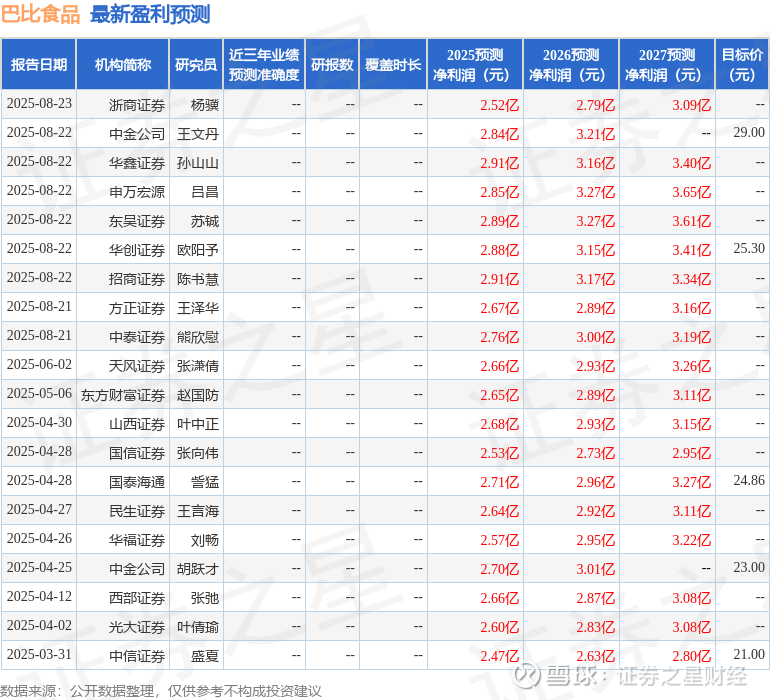Click the 3.00亿 forecast value
The width and height of the screenshot is (770, 700).
pyautogui.click(x=595, y=336)
